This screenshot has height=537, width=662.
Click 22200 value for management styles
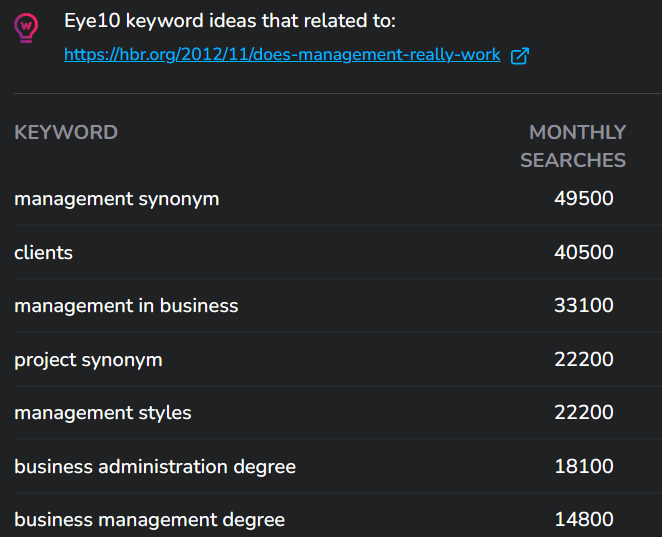pyautogui.click(x=584, y=412)
